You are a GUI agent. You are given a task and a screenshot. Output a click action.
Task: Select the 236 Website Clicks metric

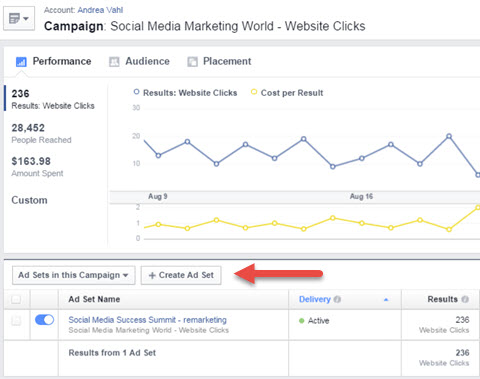click(x=53, y=99)
